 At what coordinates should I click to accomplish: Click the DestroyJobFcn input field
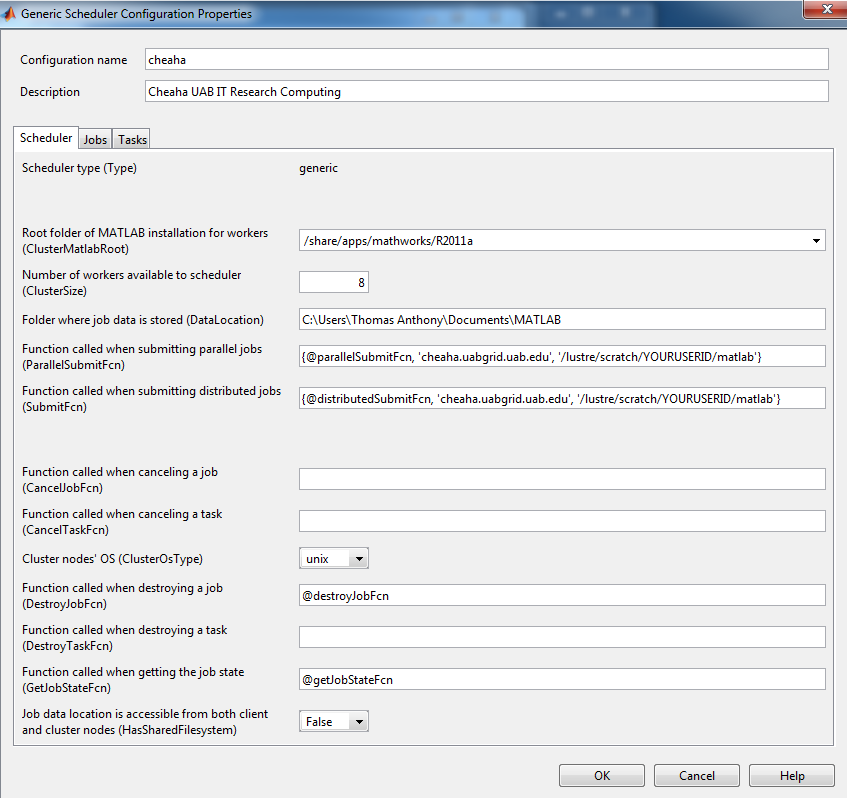pos(562,595)
